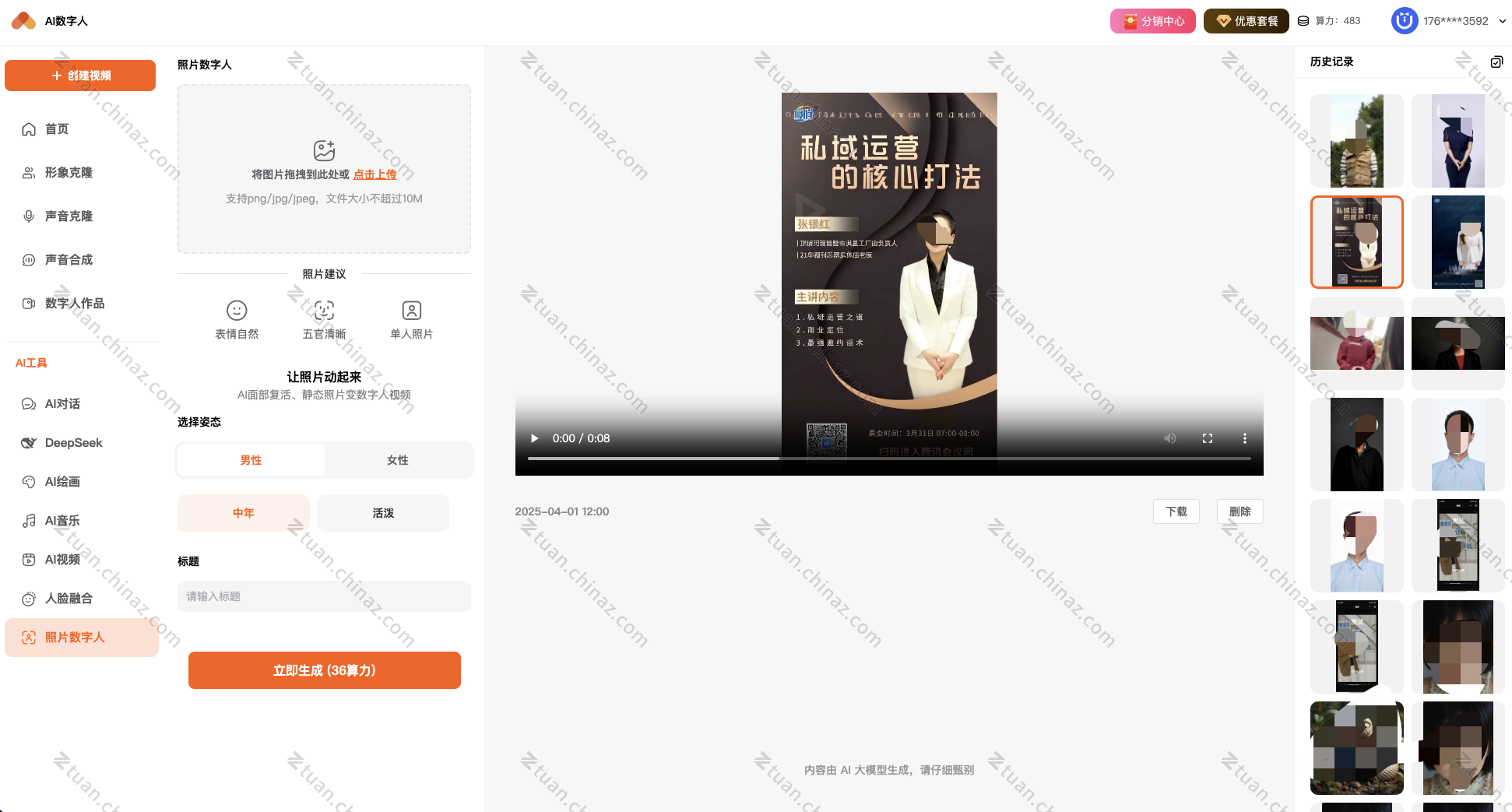This screenshot has width=1512, height=812.
Task: Open 形象克隆 menu label
Action: pos(69,173)
